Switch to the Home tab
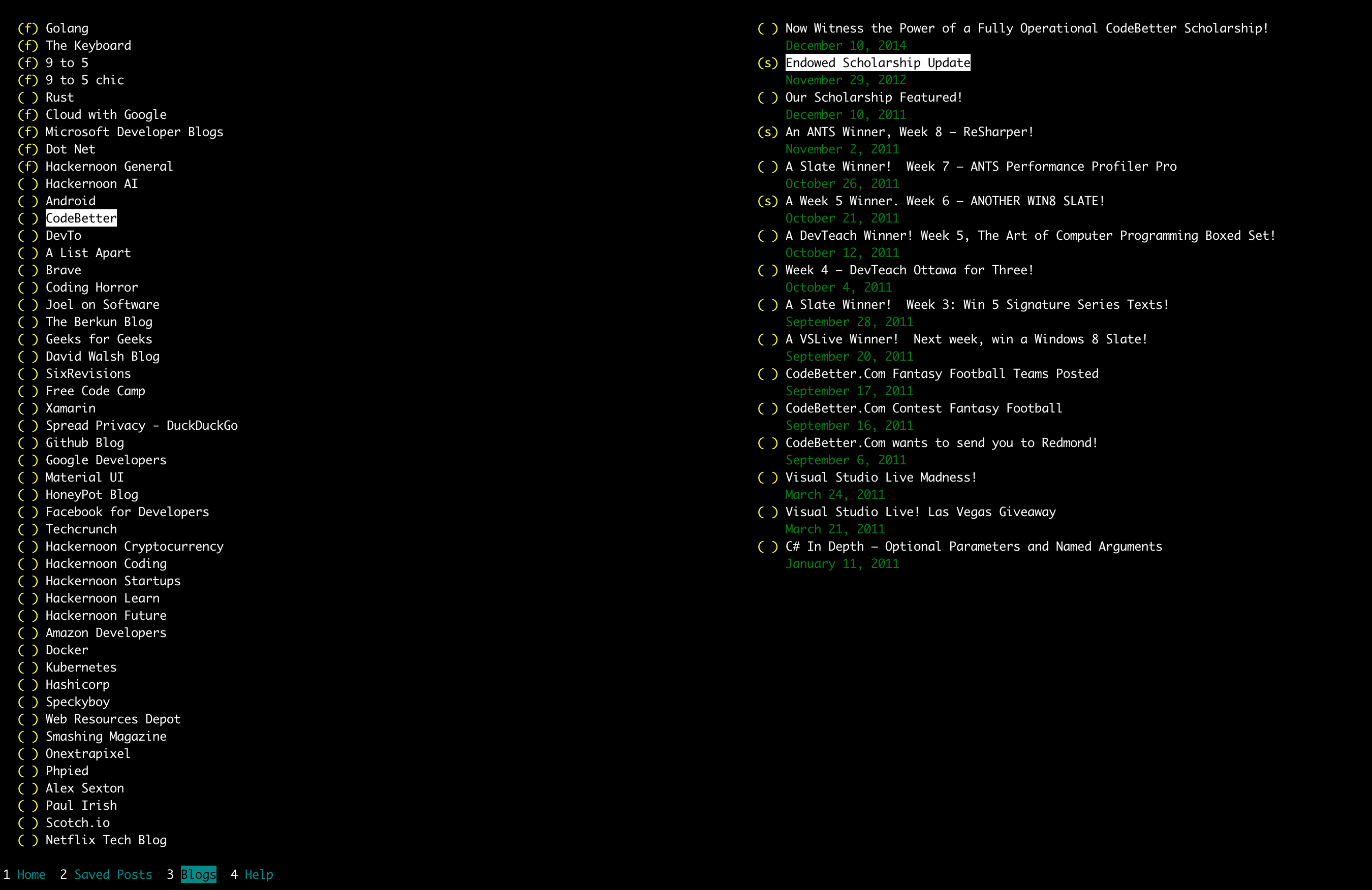Image resolution: width=1372 pixels, height=890 pixels. pos(31,874)
